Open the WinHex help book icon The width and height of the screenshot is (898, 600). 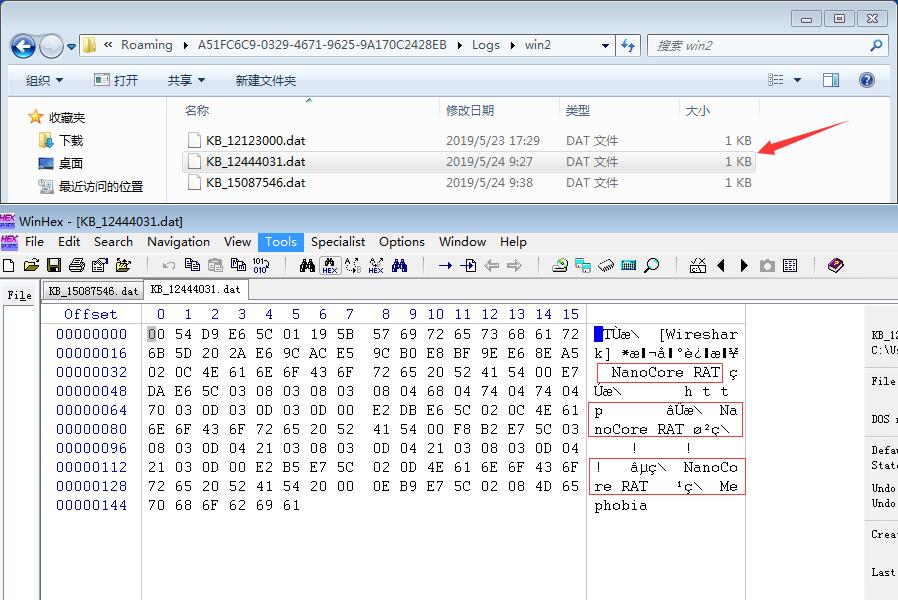pyautogui.click(x=833, y=265)
